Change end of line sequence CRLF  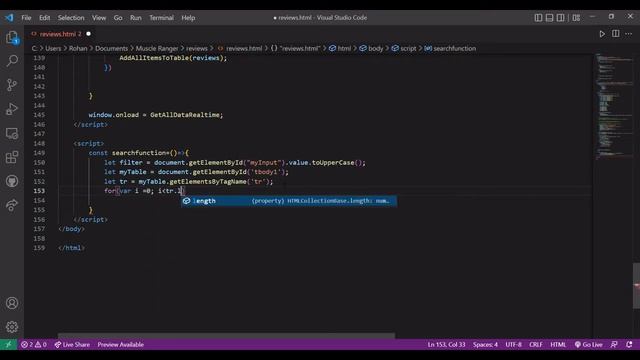coord(536,344)
